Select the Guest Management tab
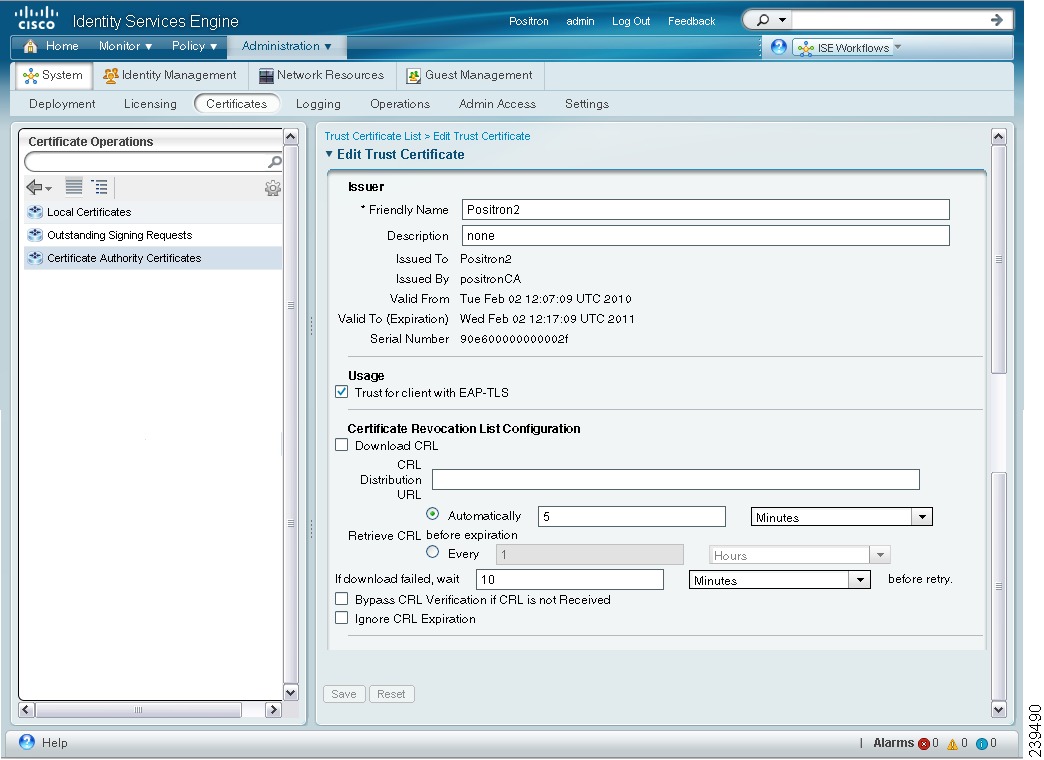Image resolution: width=1044 pixels, height=760 pixels. click(469, 75)
